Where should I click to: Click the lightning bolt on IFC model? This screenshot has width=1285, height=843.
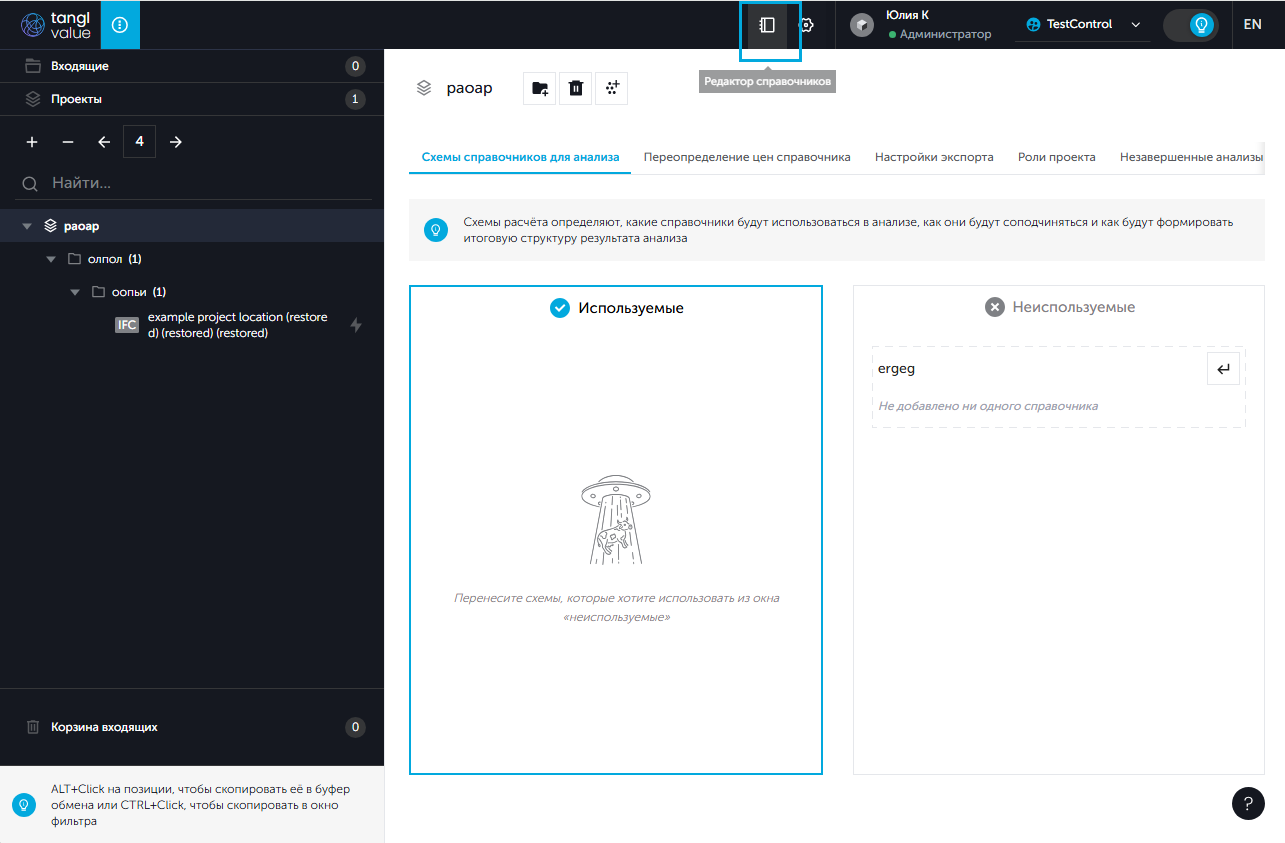point(356,325)
